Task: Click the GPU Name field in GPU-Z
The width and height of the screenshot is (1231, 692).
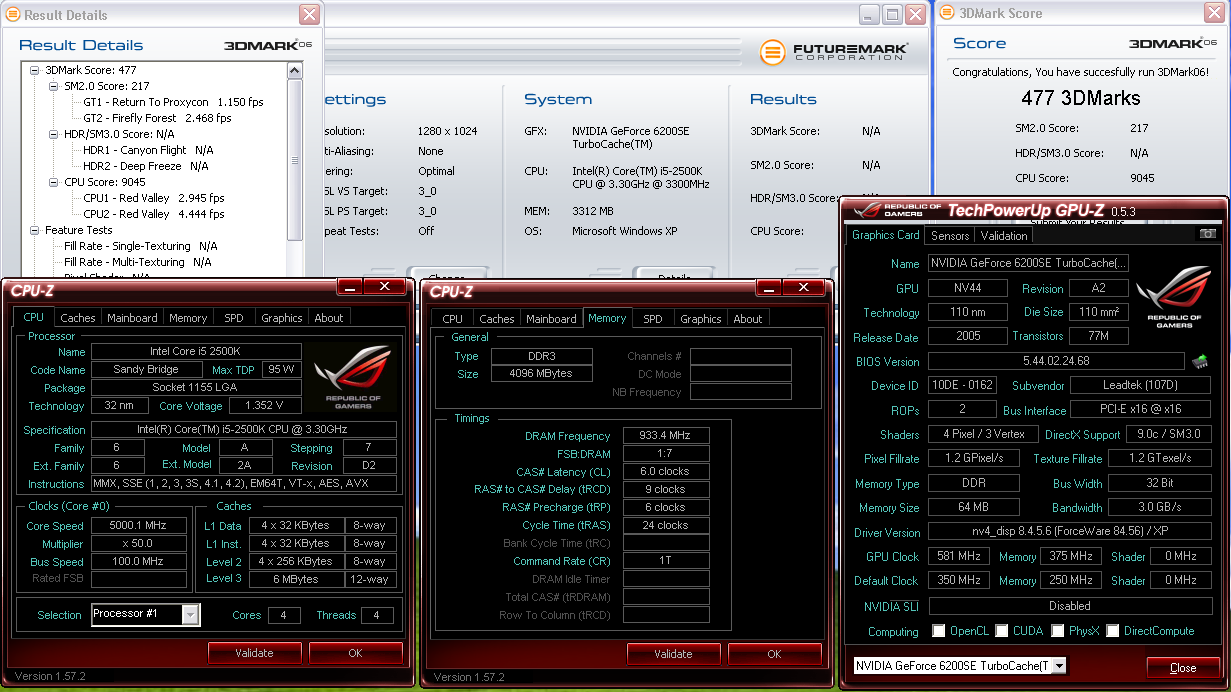Action: click(1028, 264)
